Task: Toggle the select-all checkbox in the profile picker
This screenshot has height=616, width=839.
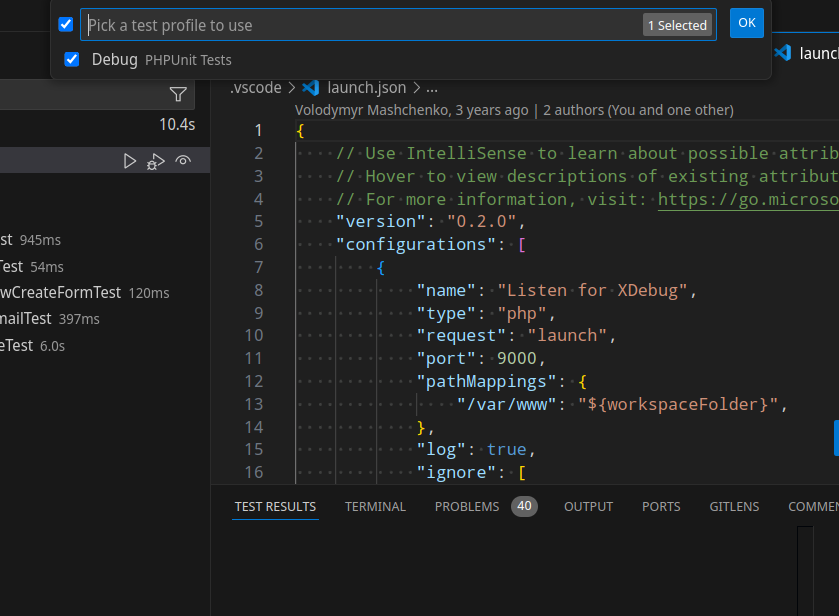Action: click(x=66, y=24)
